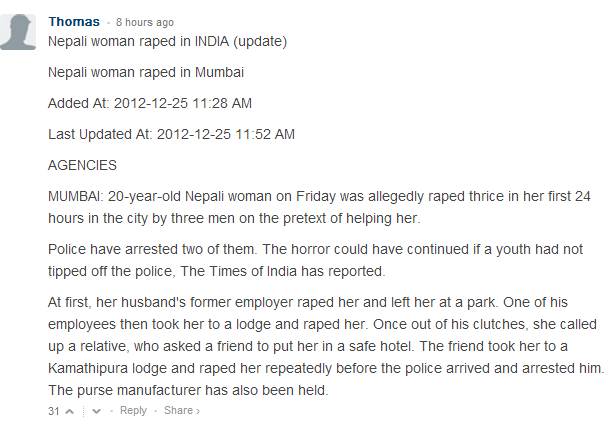This screenshot has height=421, width=613.
Task: Downvote the comment with the down arrow
Action: coord(96,411)
